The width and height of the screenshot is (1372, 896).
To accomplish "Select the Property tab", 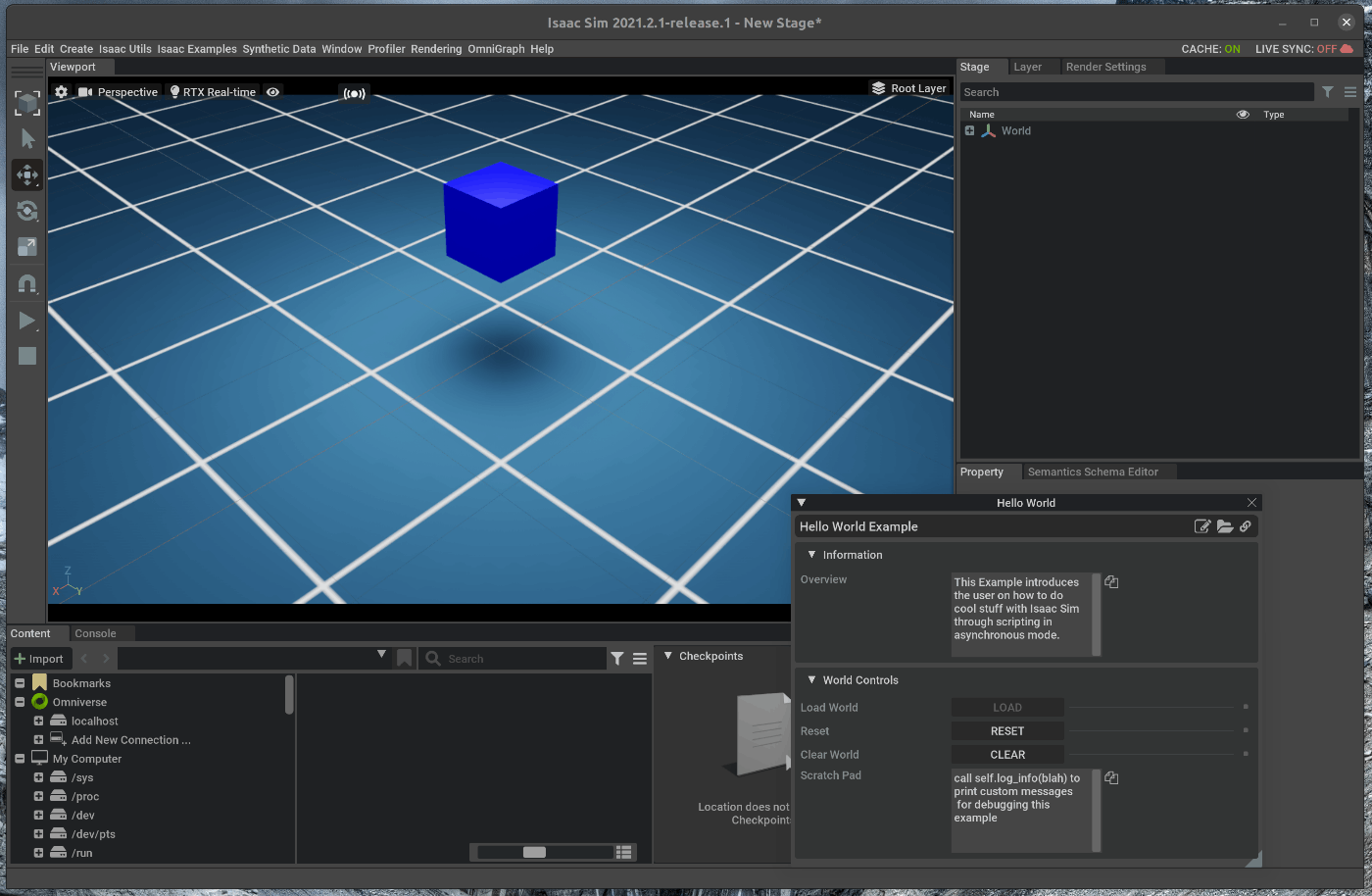I will coord(982,472).
